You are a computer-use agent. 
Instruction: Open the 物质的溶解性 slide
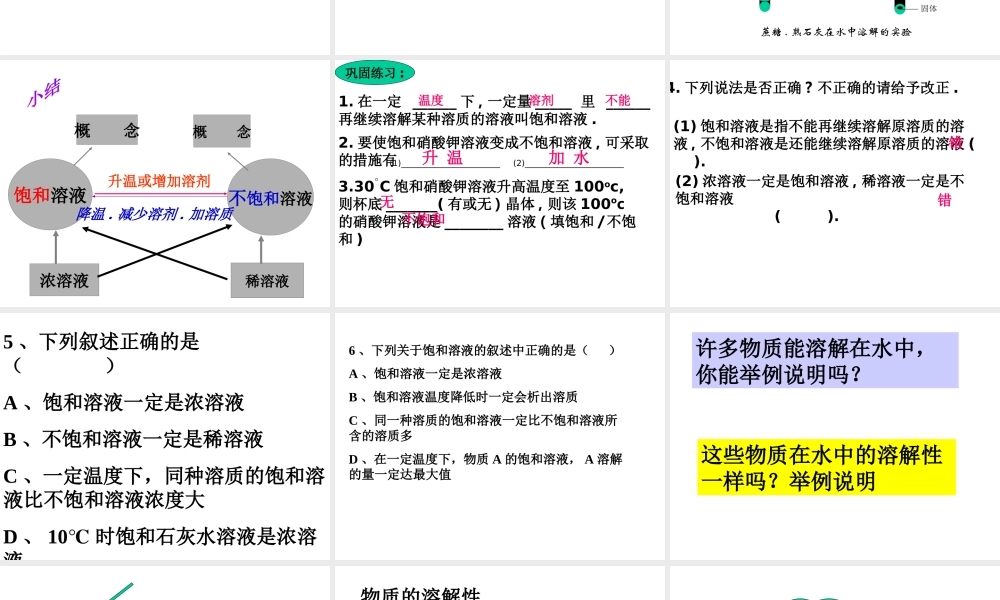499,583
